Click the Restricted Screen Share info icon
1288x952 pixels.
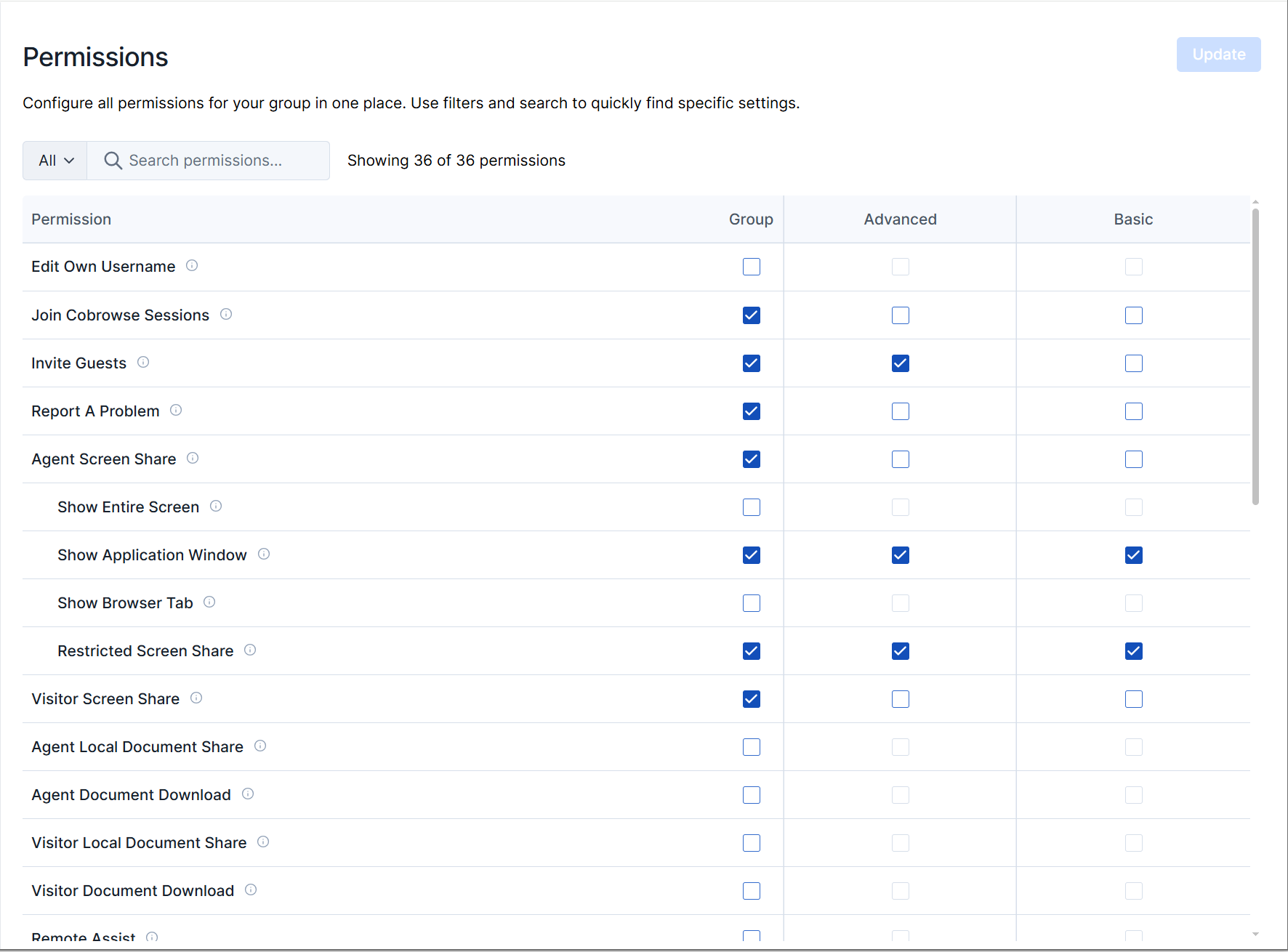pyautogui.click(x=250, y=650)
